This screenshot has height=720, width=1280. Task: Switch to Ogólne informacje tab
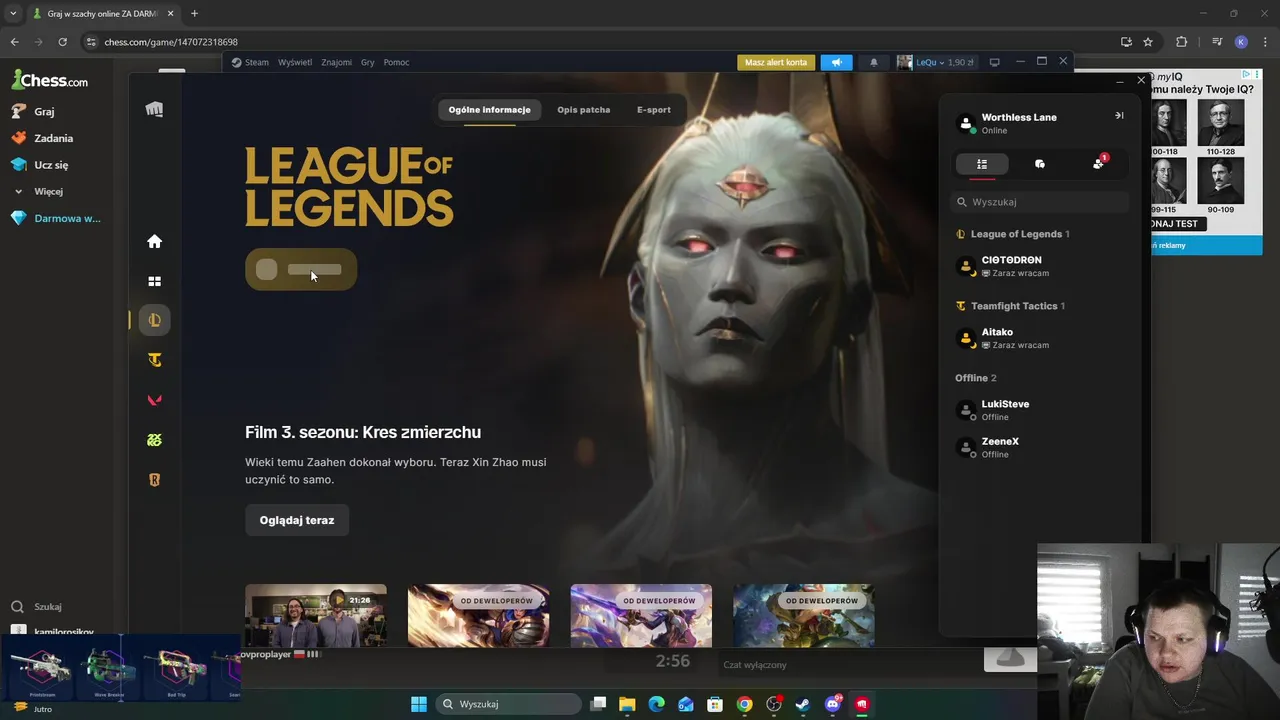tap(489, 110)
